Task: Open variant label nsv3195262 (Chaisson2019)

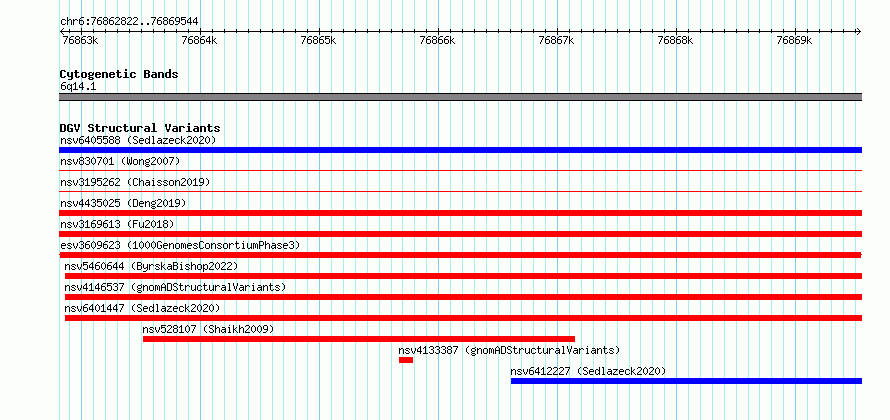Action: point(135,183)
